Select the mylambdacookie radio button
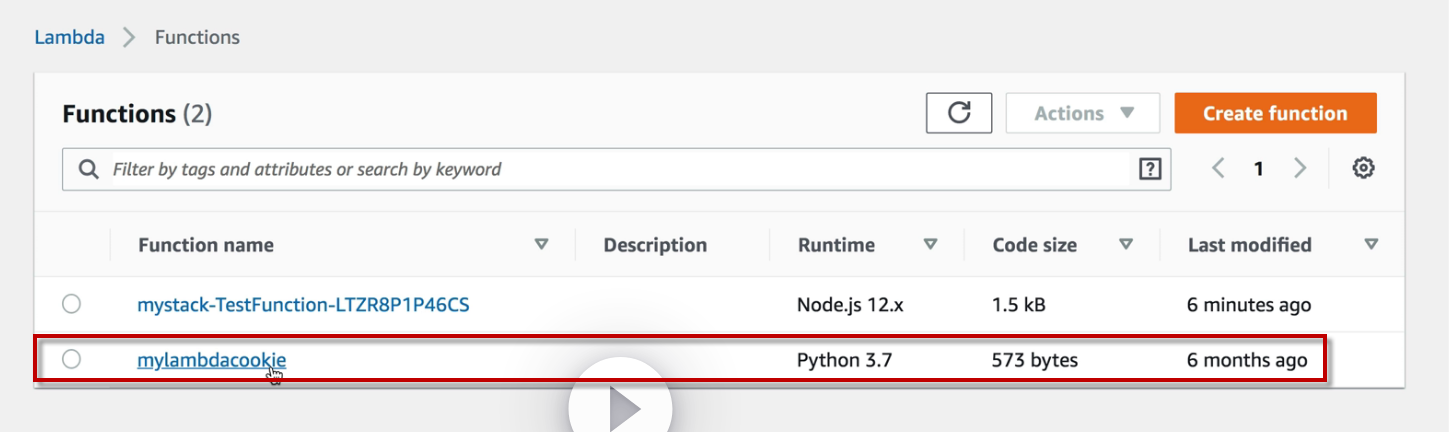1449x432 pixels. 71,359
